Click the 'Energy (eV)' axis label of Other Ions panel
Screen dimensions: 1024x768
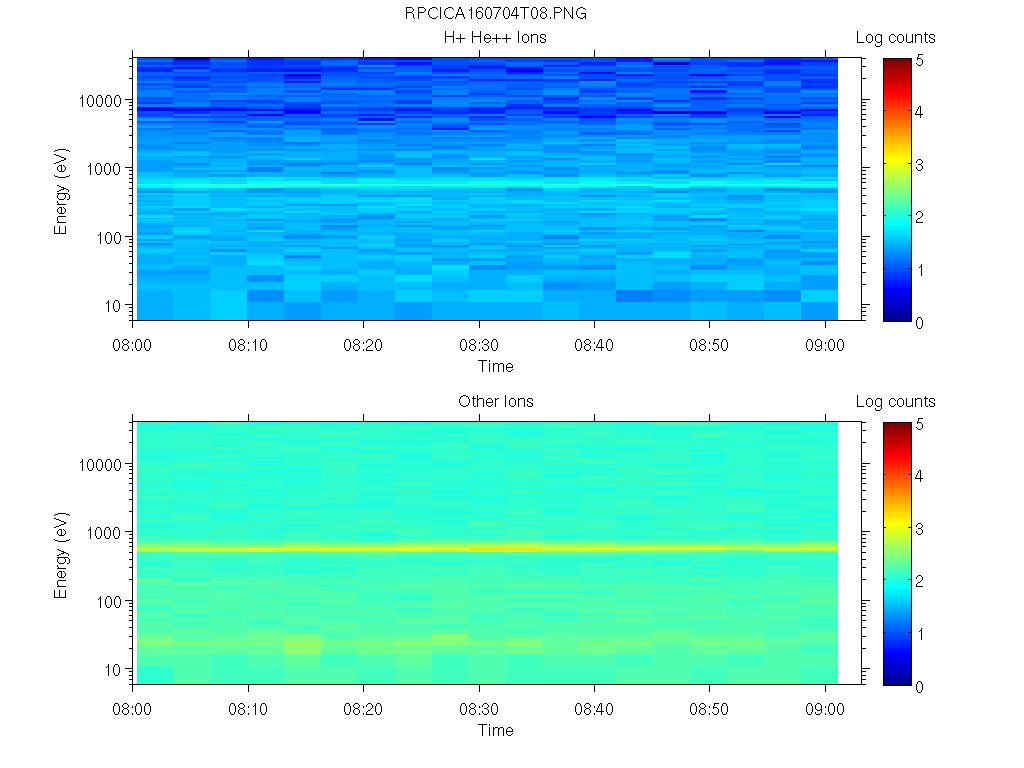coord(61,555)
